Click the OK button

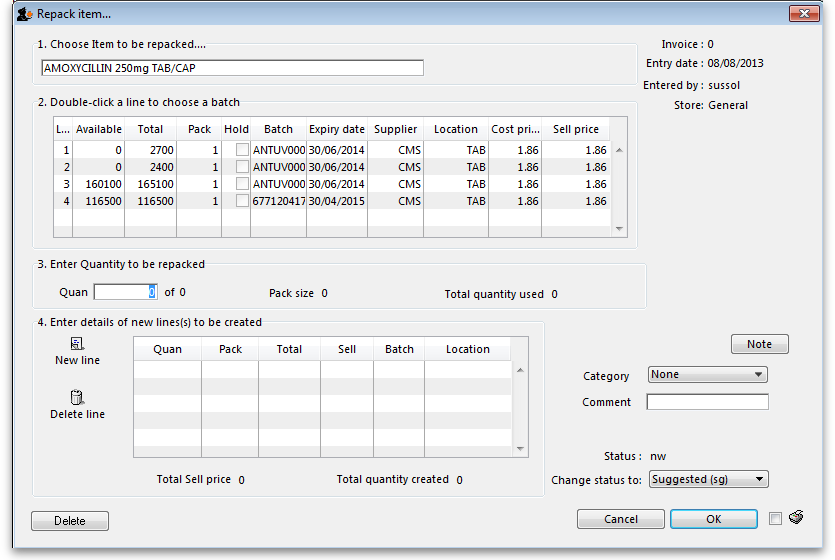click(x=713, y=519)
